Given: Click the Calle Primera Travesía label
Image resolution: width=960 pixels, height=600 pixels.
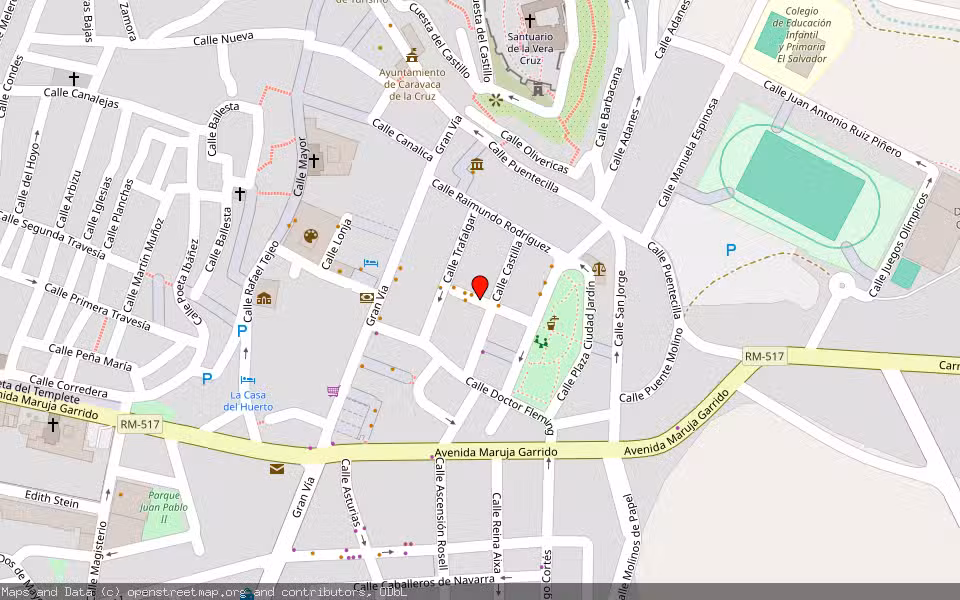Looking at the screenshot, I should click(x=97, y=307).
